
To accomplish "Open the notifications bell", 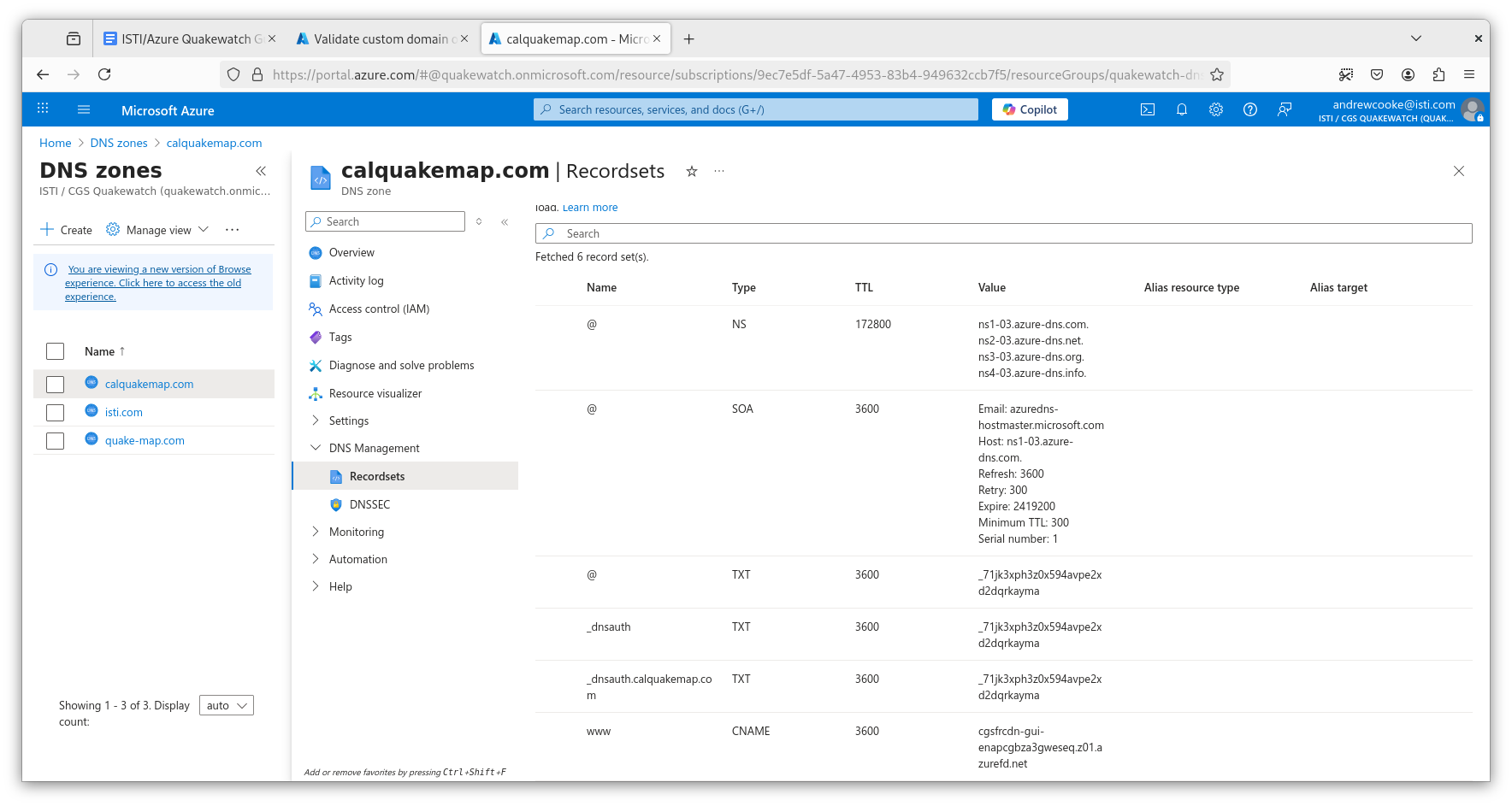I will [1182, 109].
